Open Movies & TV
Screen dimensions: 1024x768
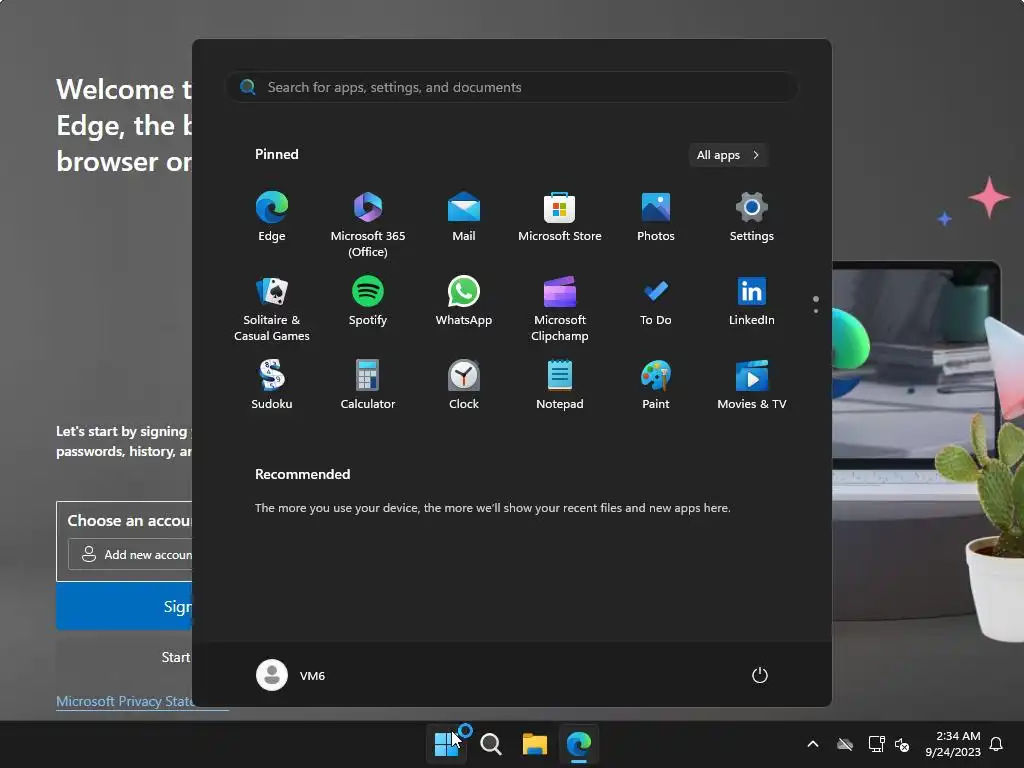pos(752,385)
